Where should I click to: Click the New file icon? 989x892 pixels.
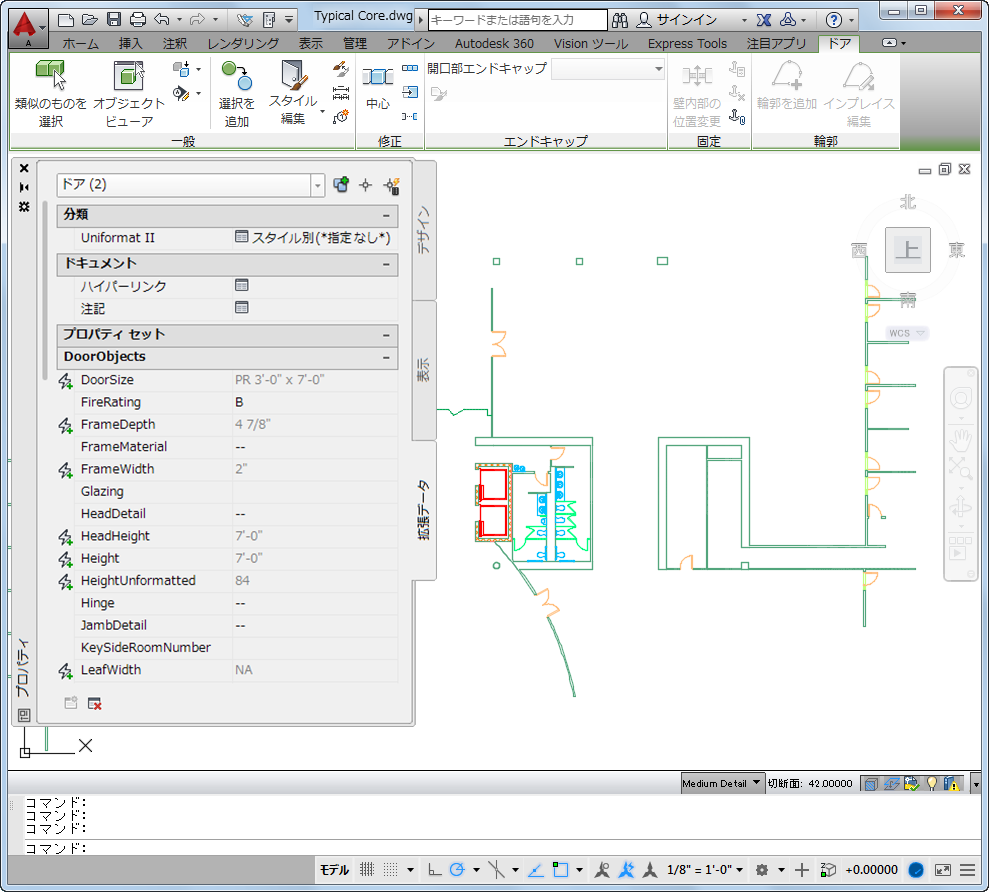(66, 20)
